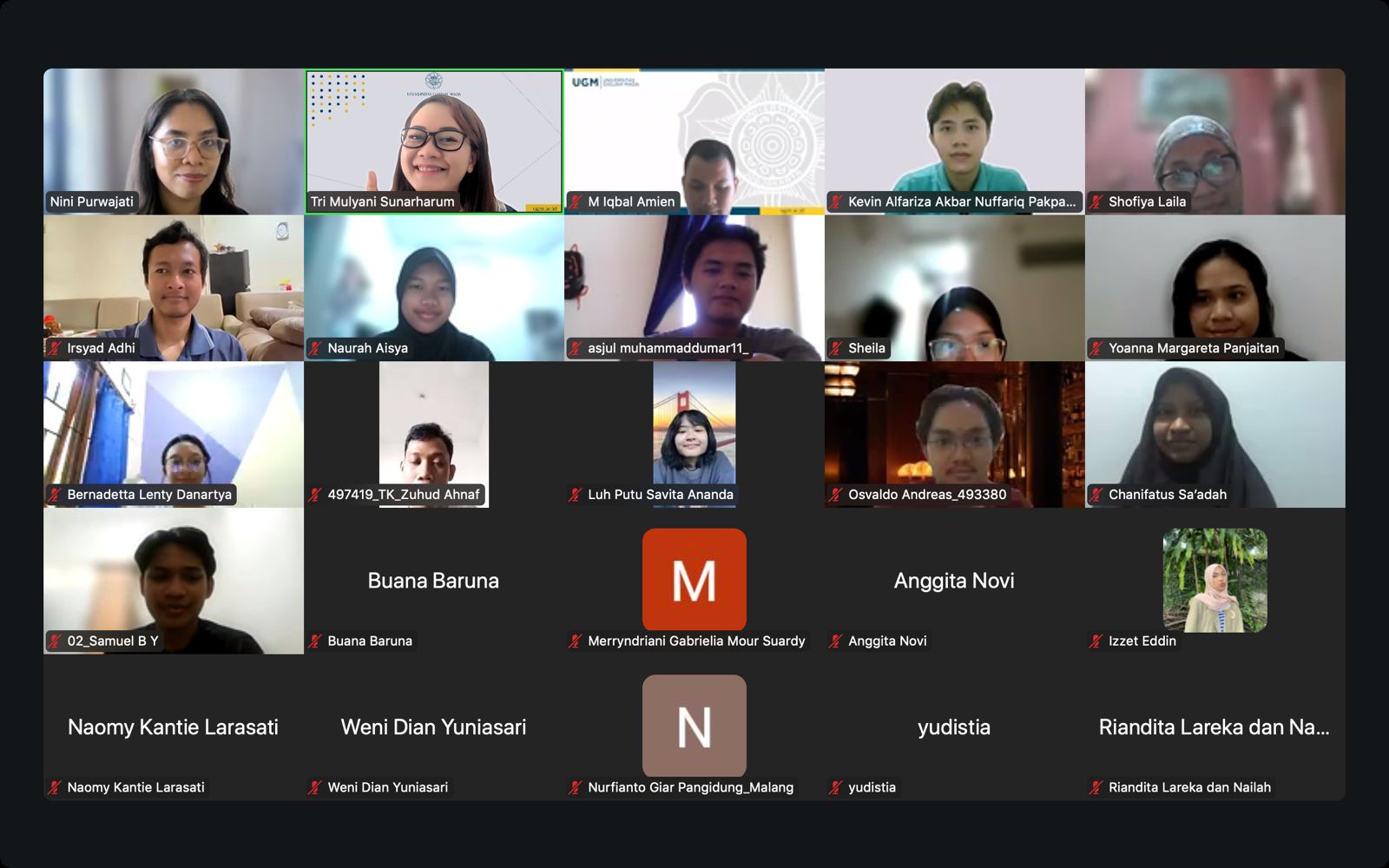Select Nini Purwajati's video tile
Viewport: 1389px width, 868px height.
(174, 141)
